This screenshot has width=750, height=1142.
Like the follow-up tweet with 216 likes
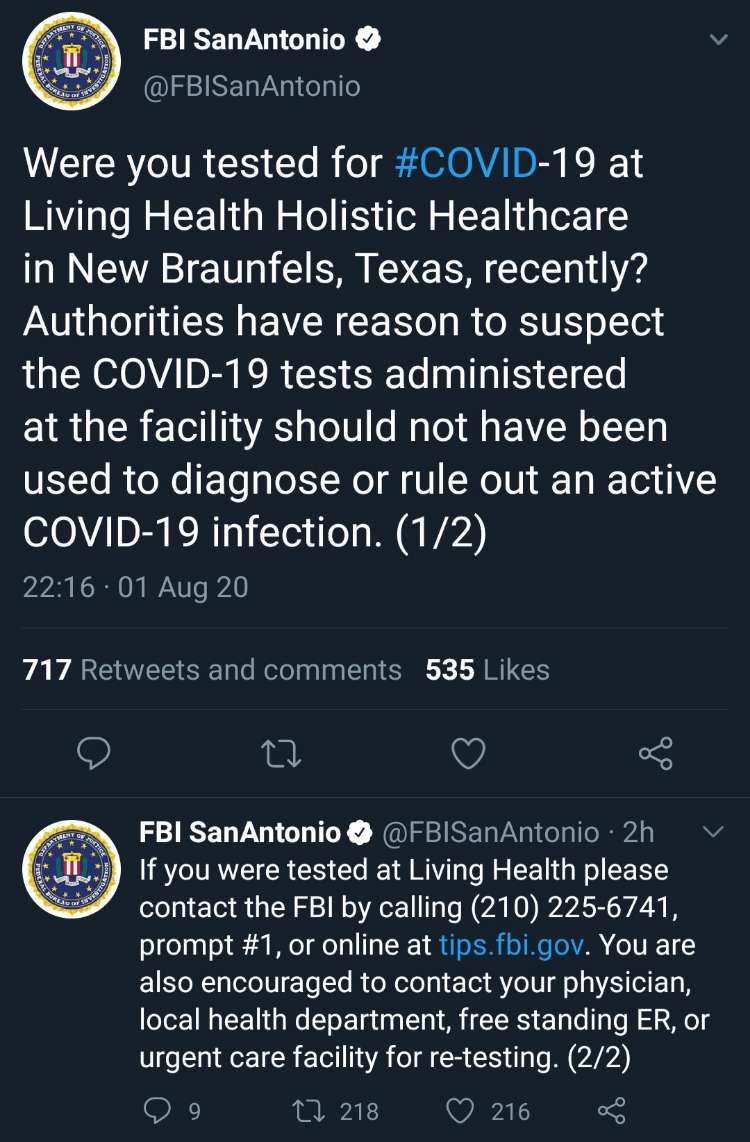pos(460,1111)
